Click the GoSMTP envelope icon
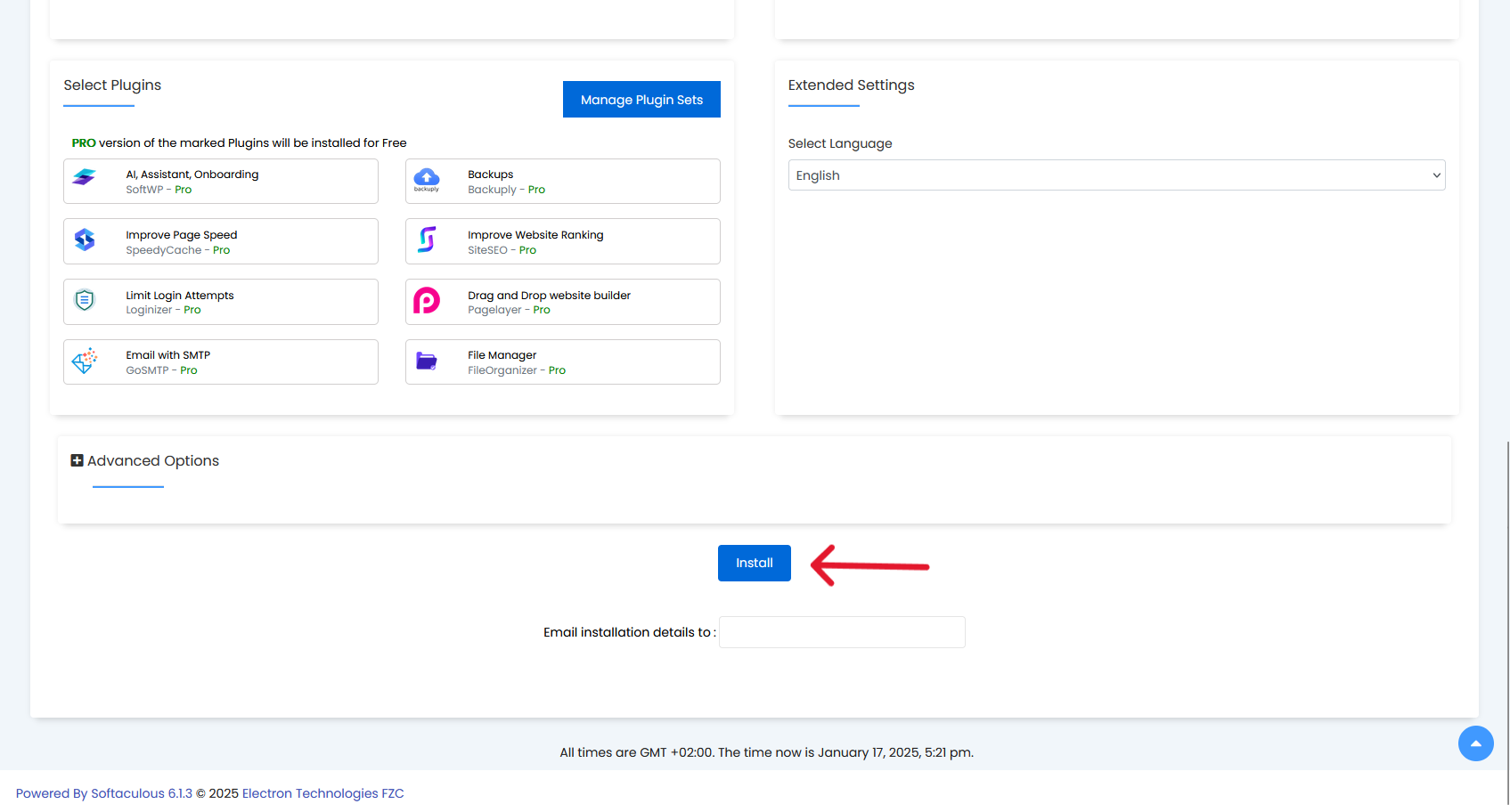The height and width of the screenshot is (812, 1510). pos(85,361)
